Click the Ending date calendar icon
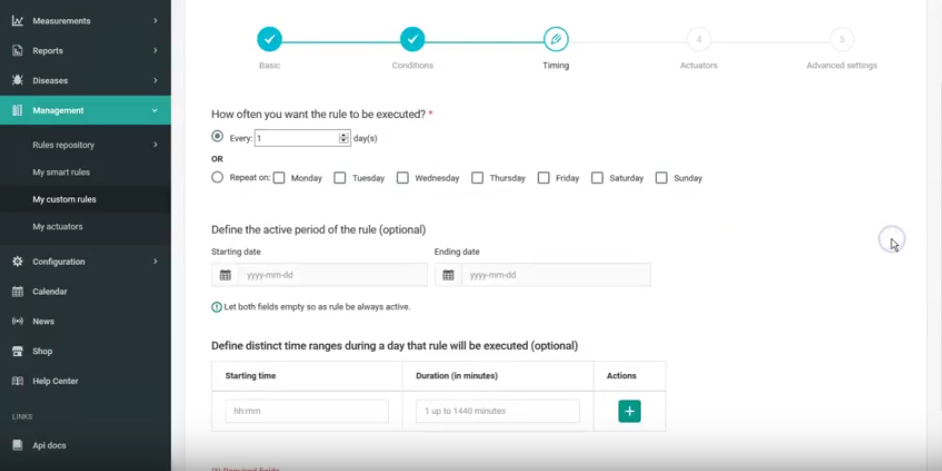 point(448,275)
